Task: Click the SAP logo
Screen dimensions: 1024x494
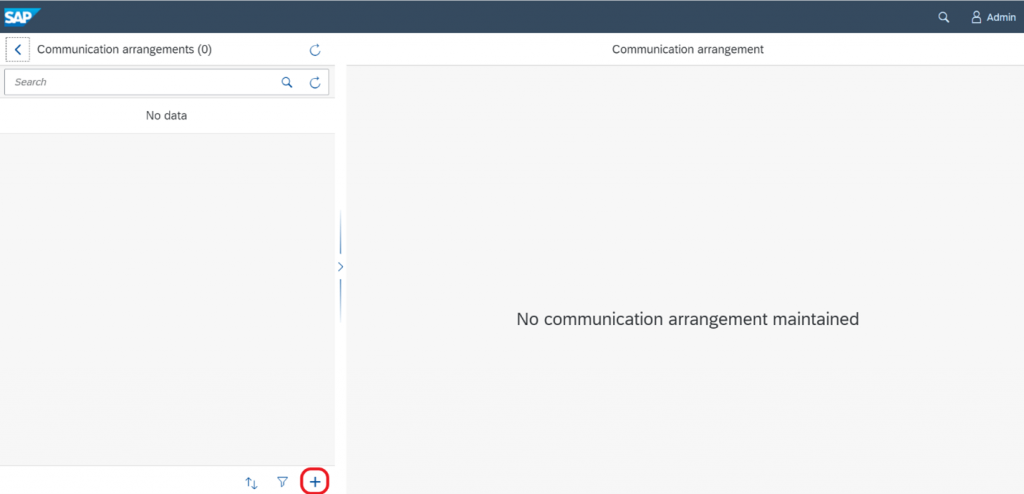Action: (x=22, y=17)
